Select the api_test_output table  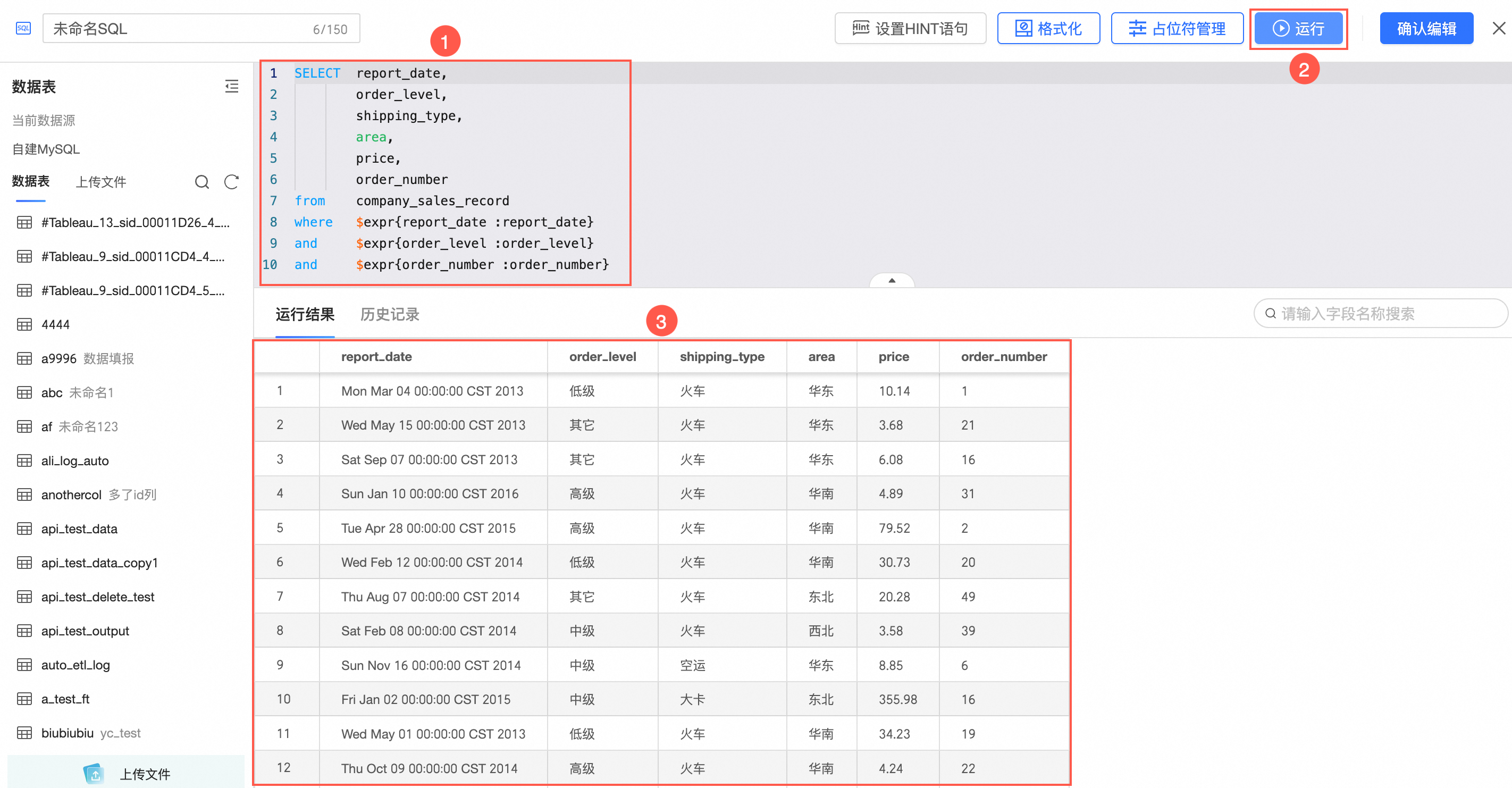pyautogui.click(x=85, y=631)
